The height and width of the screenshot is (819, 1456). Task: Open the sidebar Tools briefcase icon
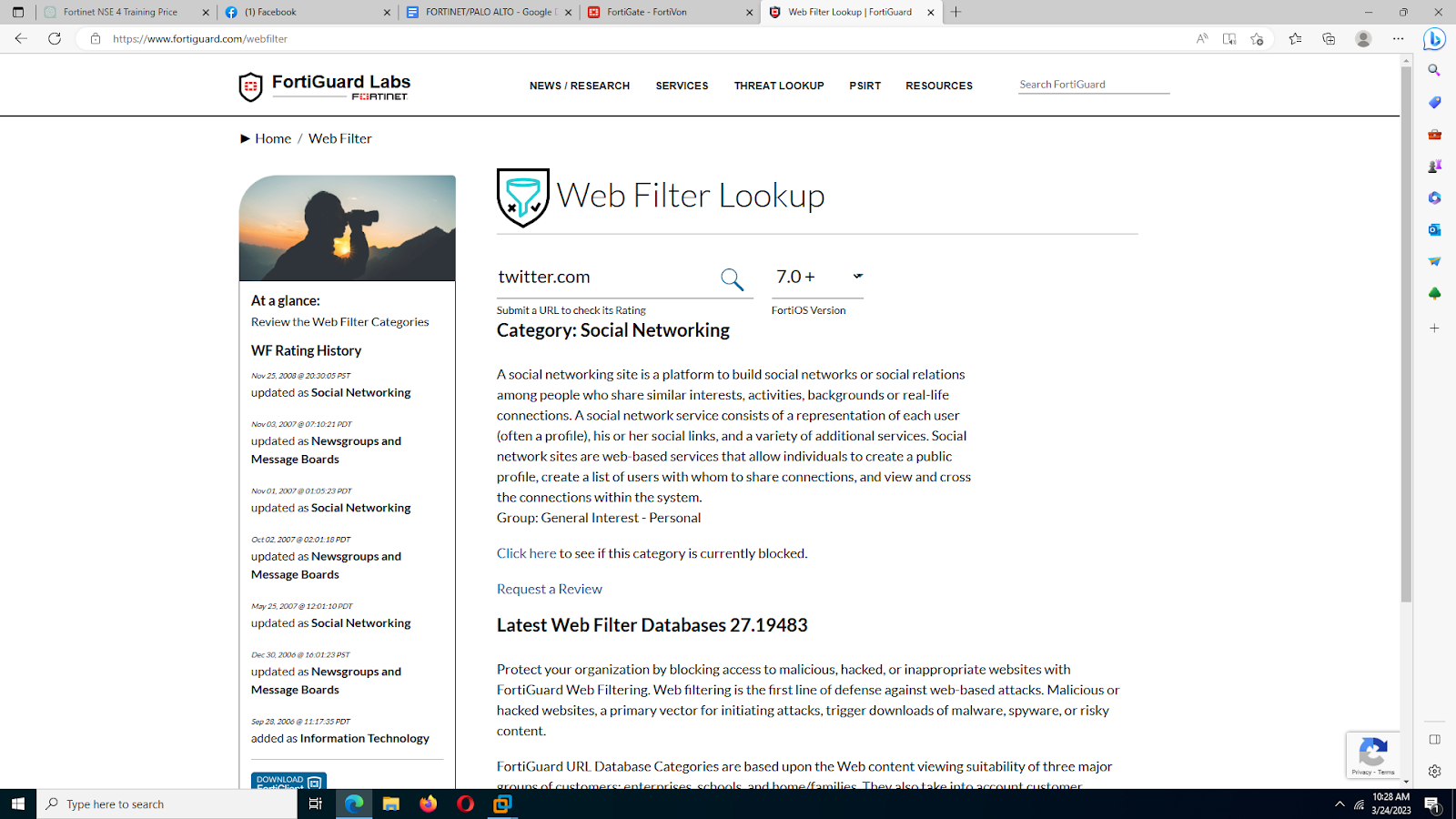point(1434,134)
